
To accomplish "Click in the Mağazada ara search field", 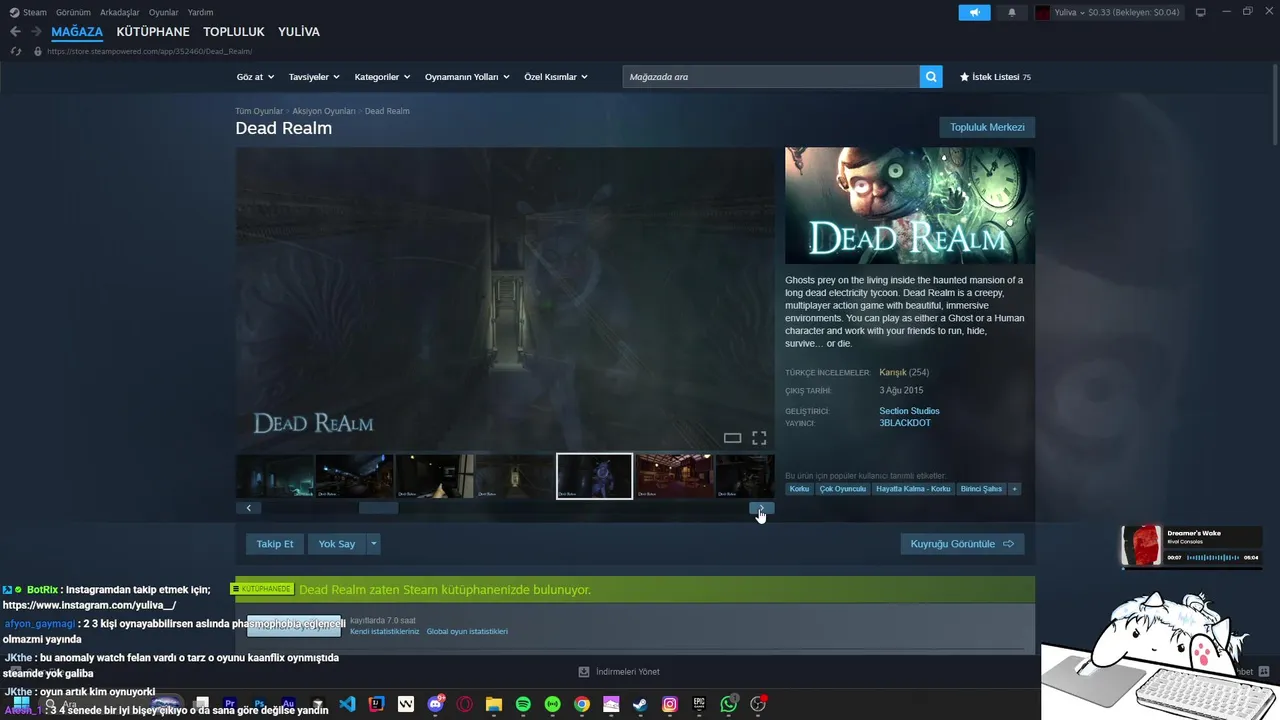I will pos(771,76).
